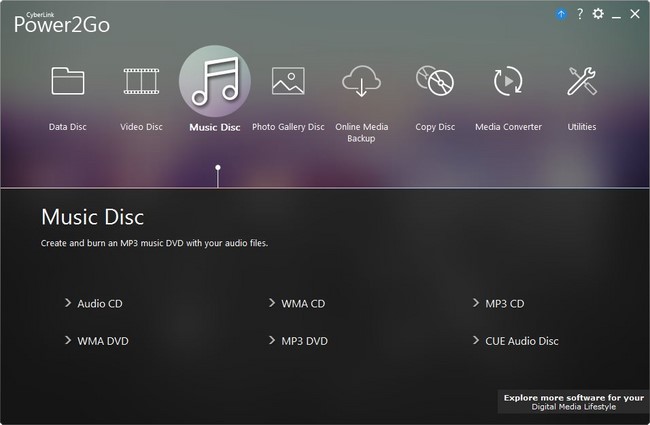Open settings with the gear icon
Image resolution: width=650 pixels, height=425 pixels.
tap(598, 14)
